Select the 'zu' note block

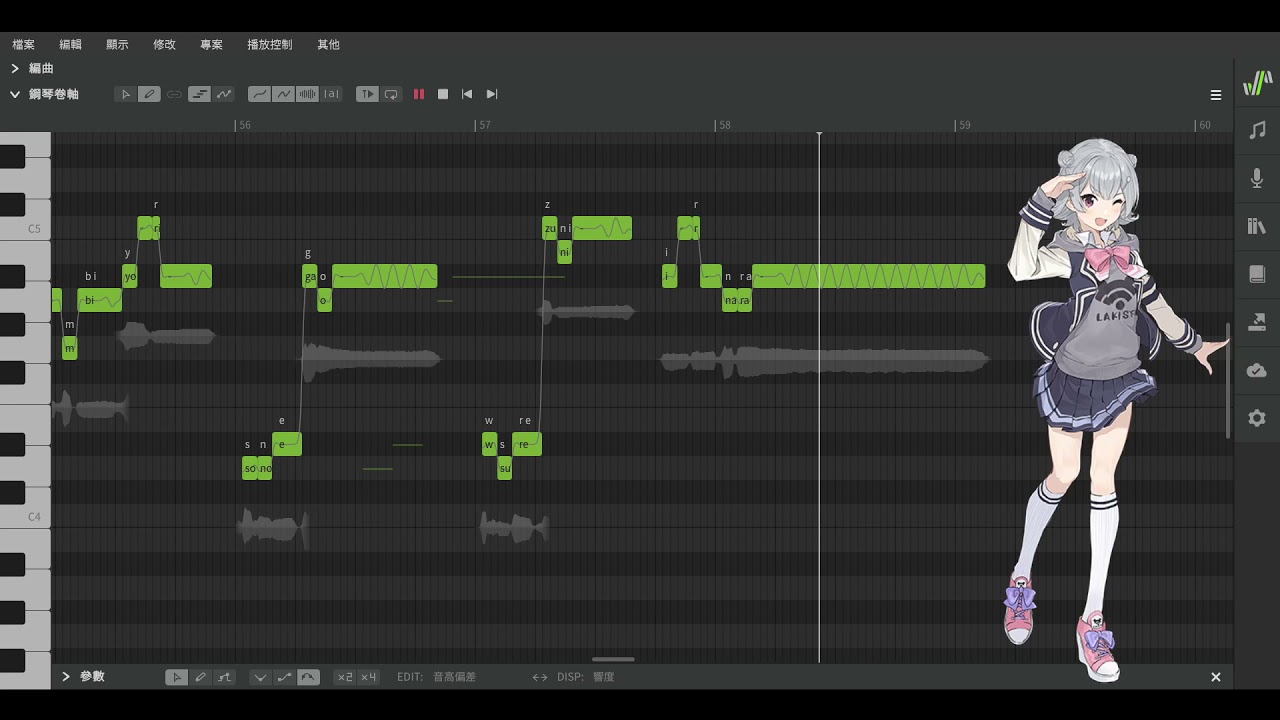[x=549, y=228]
